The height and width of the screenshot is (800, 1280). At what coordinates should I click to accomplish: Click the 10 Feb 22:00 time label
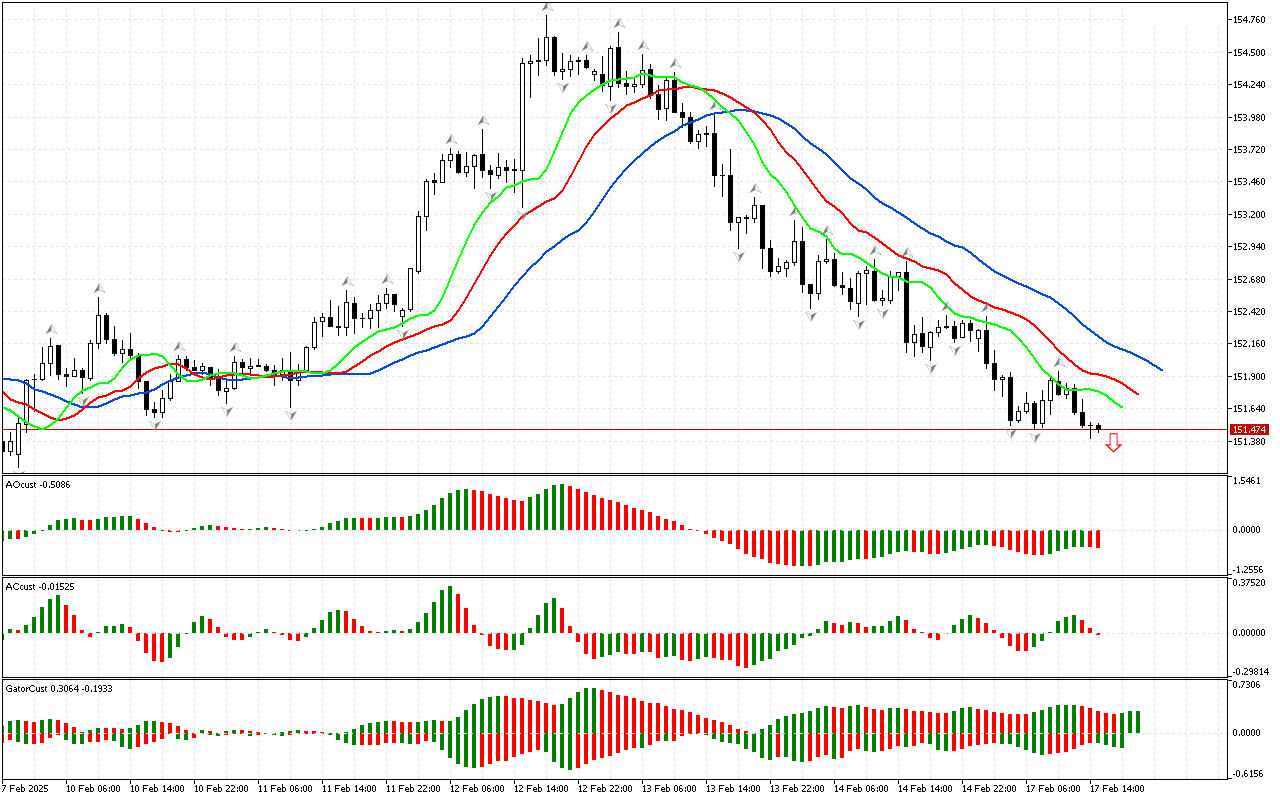(223, 788)
